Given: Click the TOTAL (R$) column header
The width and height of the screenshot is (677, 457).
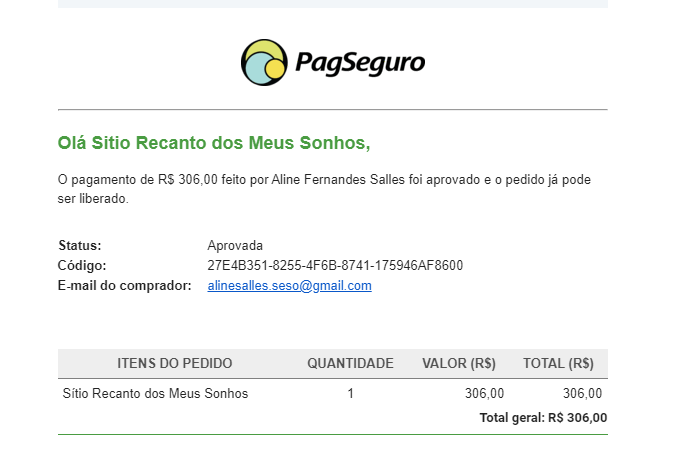Looking at the screenshot, I should [558, 363].
